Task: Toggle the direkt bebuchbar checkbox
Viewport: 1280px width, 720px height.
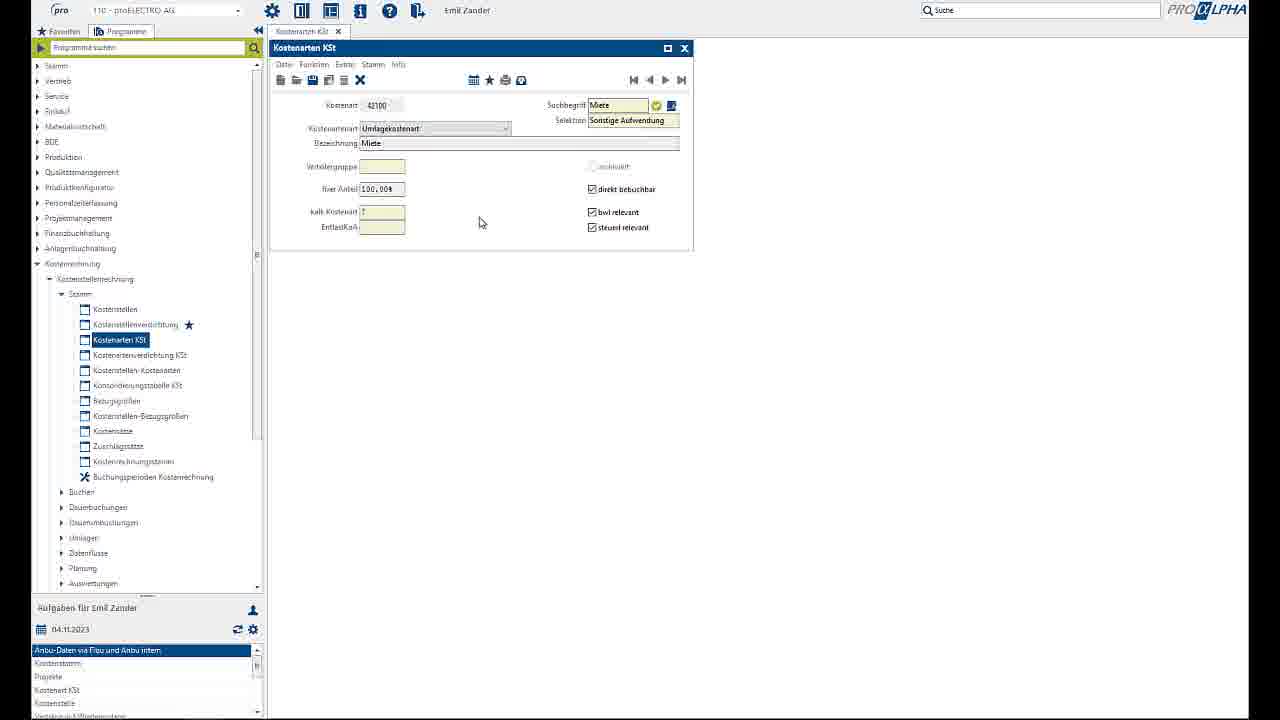Action: click(x=592, y=189)
